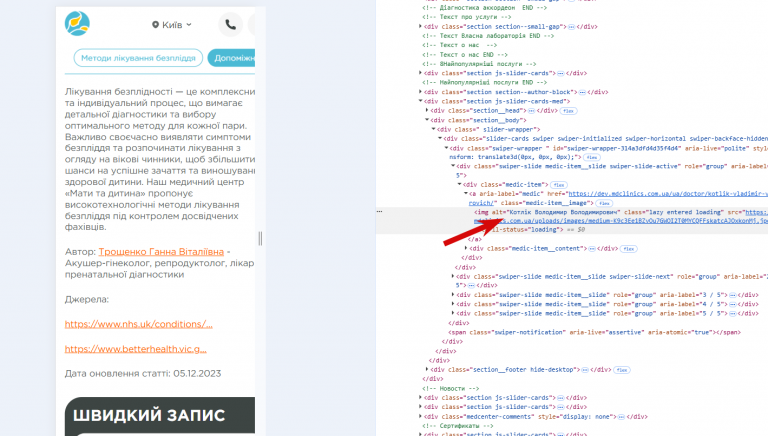The width and height of the screenshot is (768, 436).
Task: Click the 'Джерела:' label on the page
Action: click(x=87, y=299)
